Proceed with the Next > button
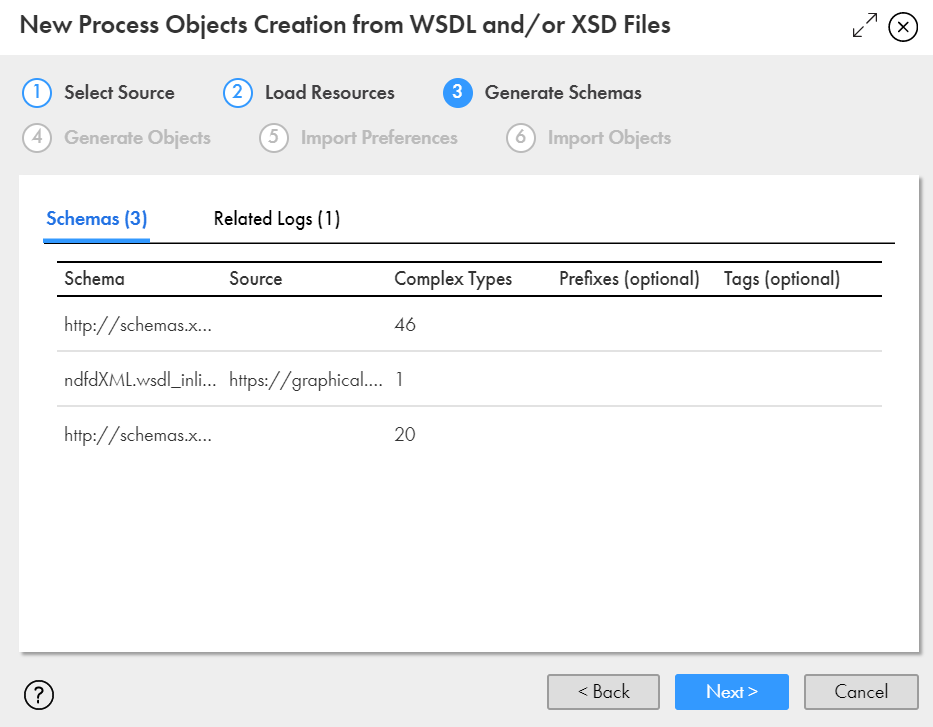Screen dimensions: 933x727 pos(731,691)
